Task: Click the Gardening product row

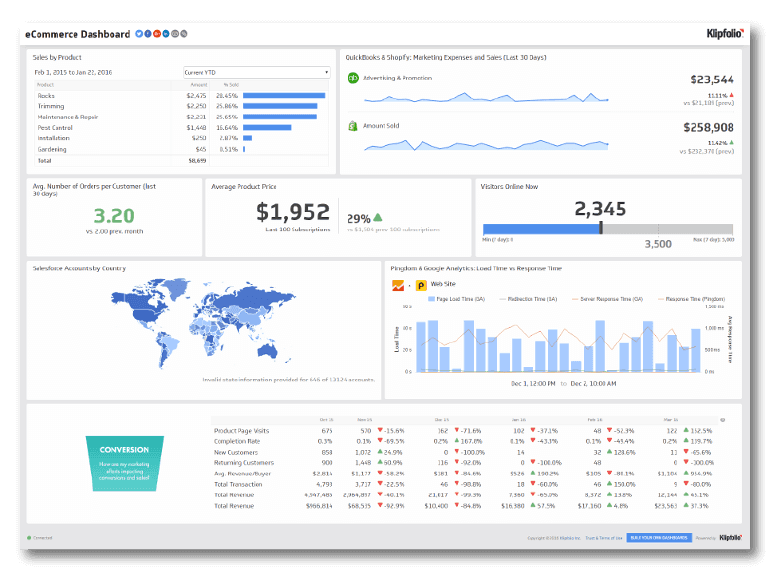Action: pyautogui.click(x=182, y=149)
